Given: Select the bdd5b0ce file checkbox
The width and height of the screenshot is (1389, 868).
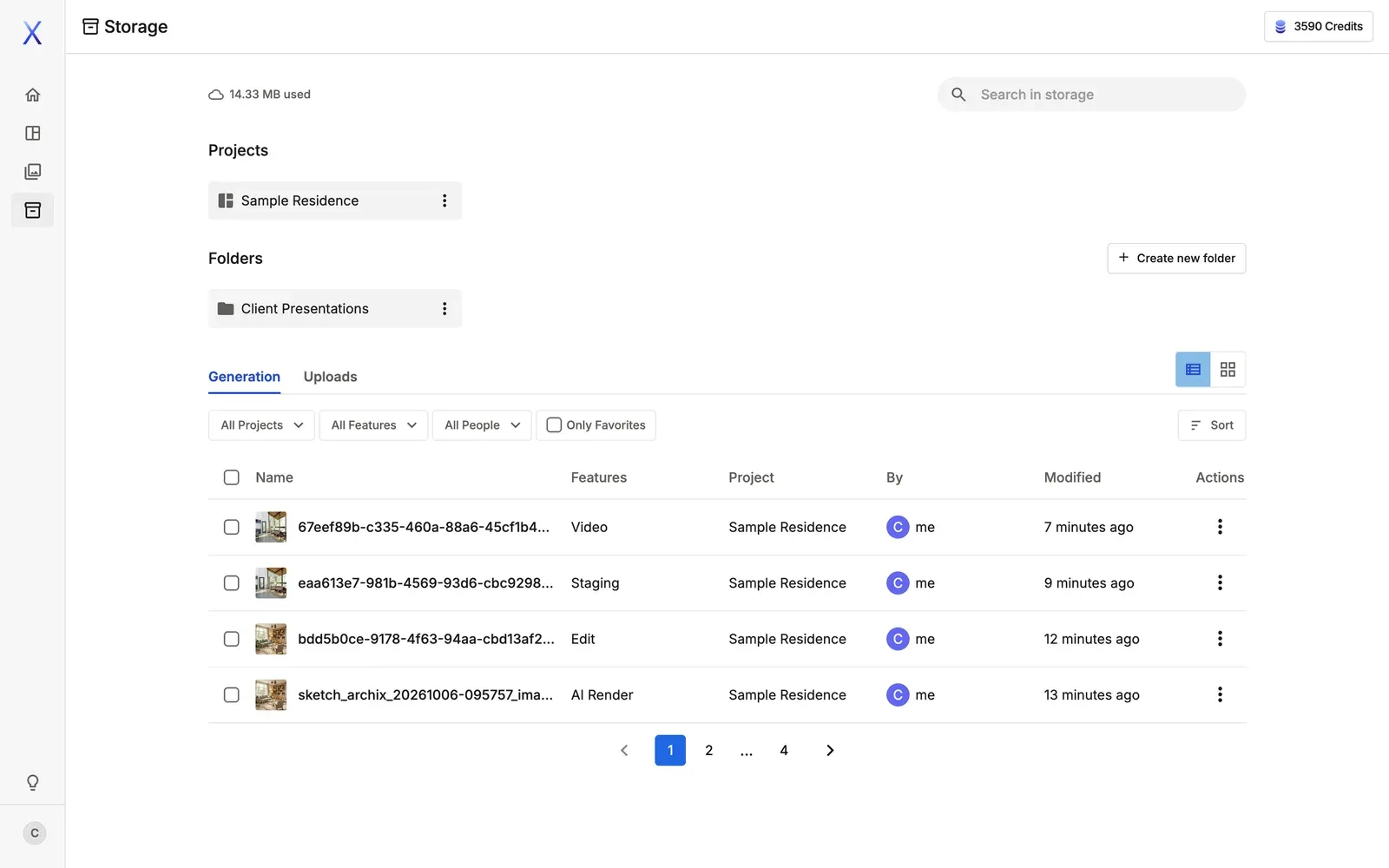Looking at the screenshot, I should pos(232,639).
